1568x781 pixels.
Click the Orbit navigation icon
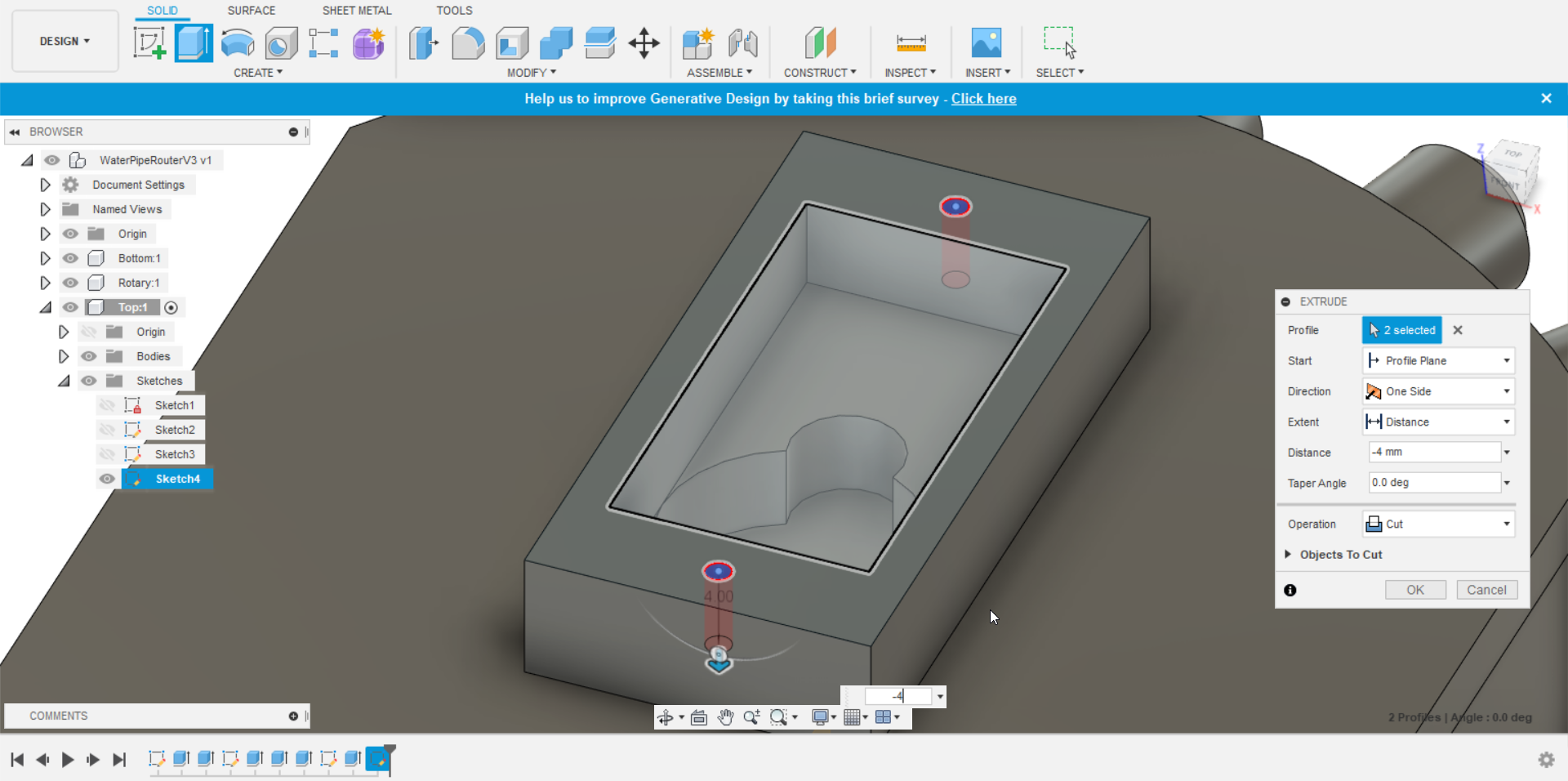point(666,717)
